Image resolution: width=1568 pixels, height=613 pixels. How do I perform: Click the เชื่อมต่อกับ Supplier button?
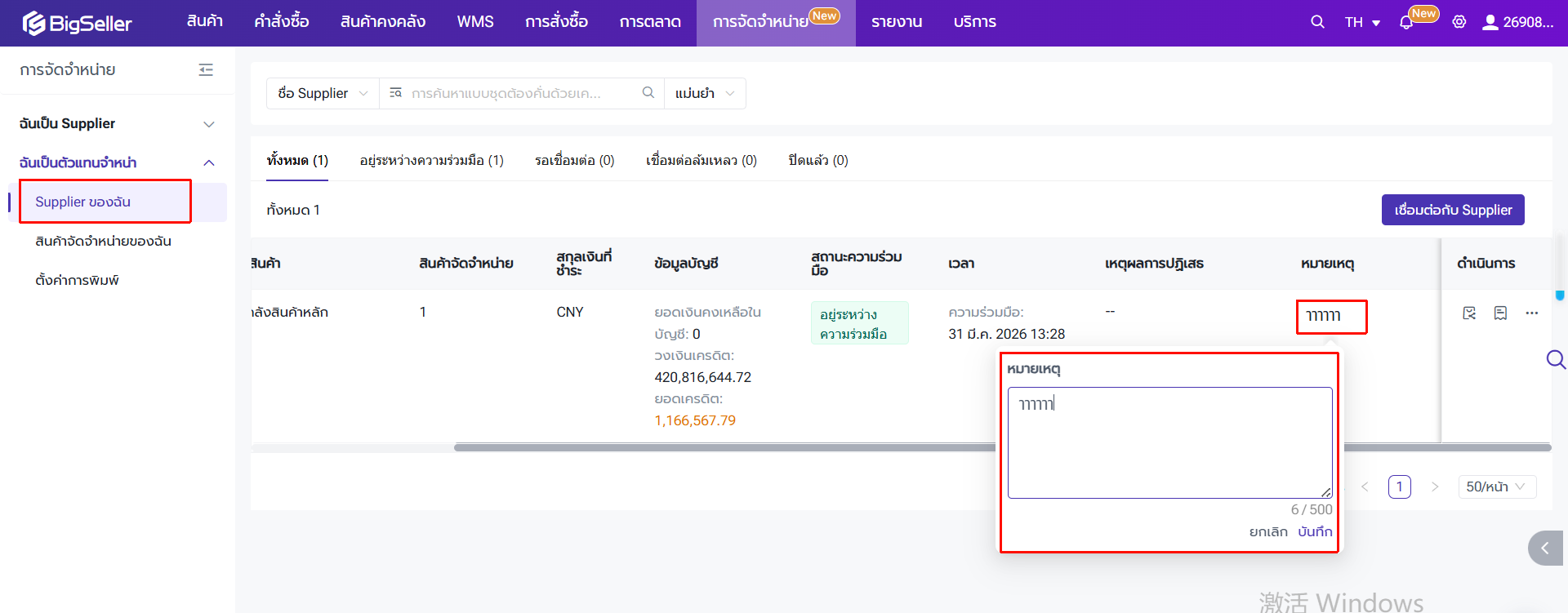[x=1452, y=210]
